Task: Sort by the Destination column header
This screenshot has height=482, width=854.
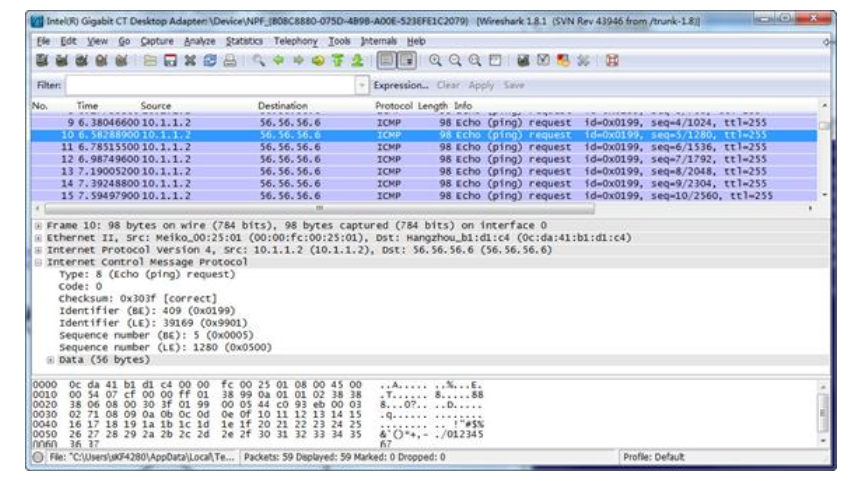Action: pos(283,106)
